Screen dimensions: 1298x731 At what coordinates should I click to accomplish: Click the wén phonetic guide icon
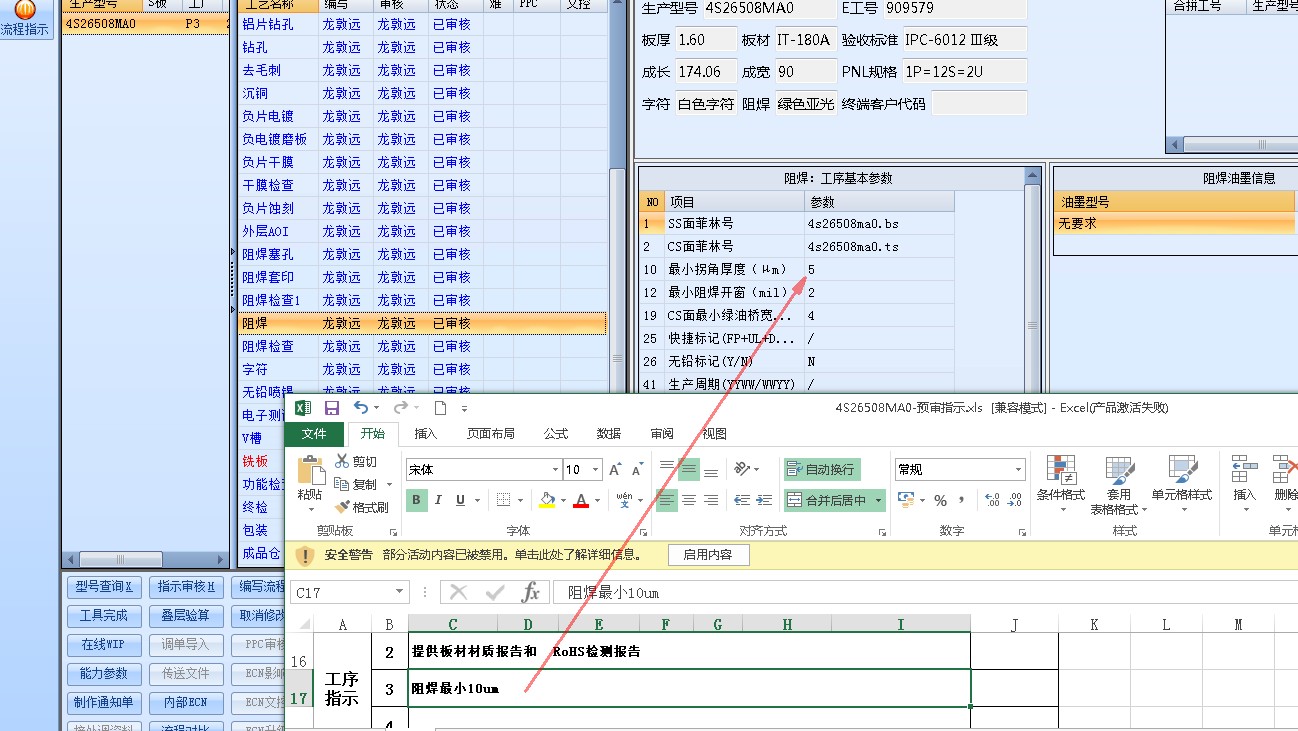[x=624, y=500]
